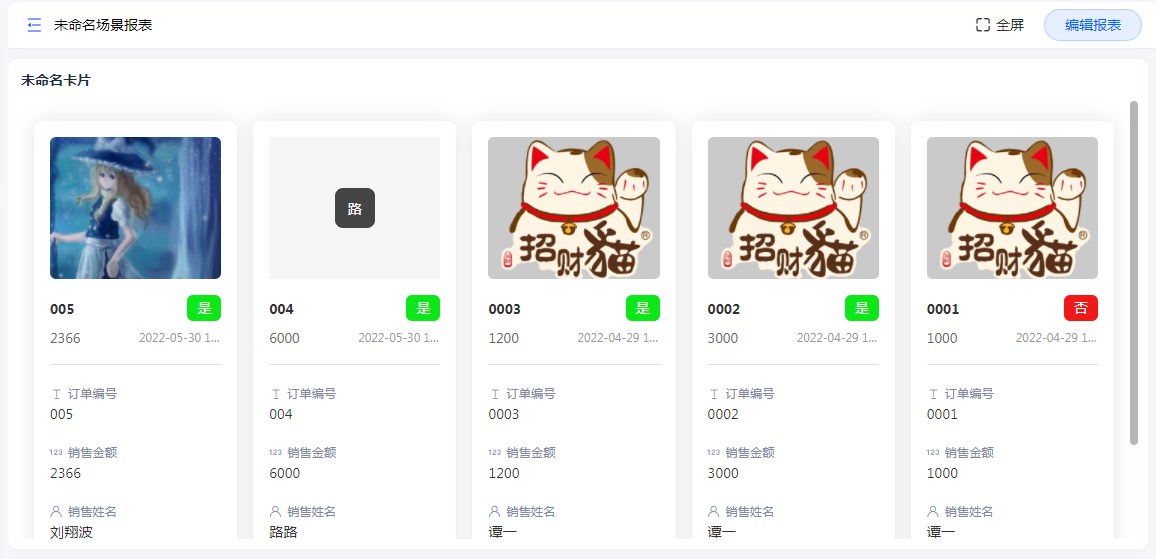Click text-field icon beside 订单编号 in card 005
Image resolution: width=1156 pixels, height=559 pixels.
tap(57, 395)
